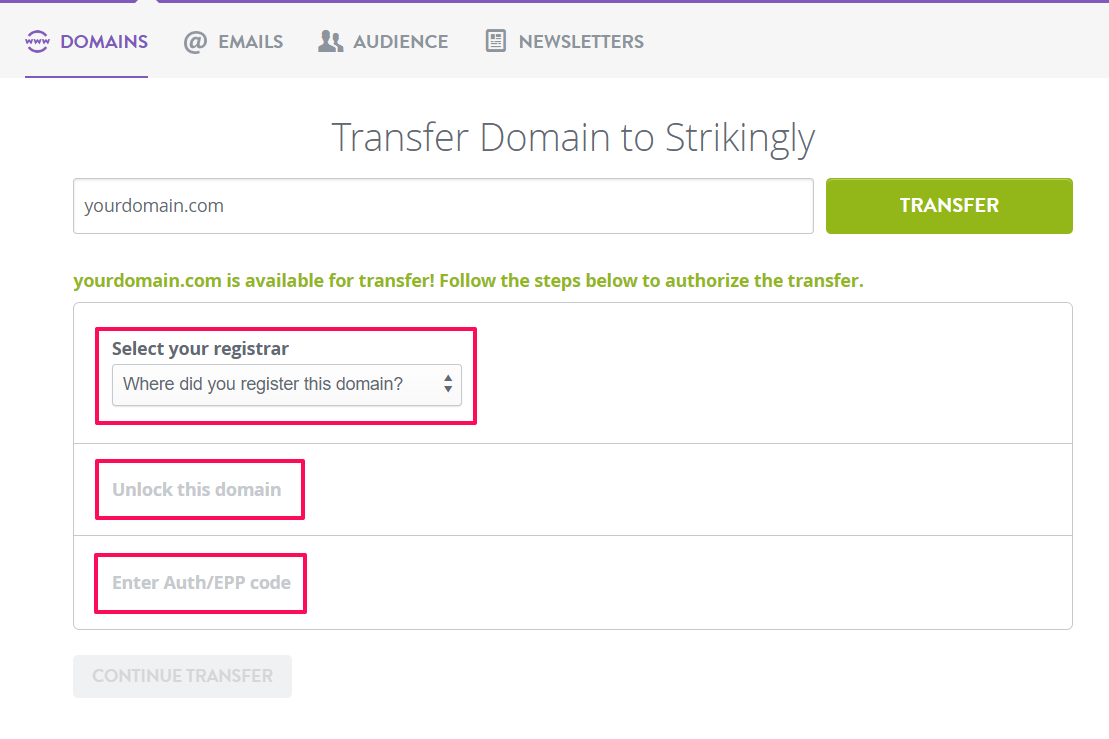Viewport: 1109px width, 739px height.
Task: Select the Newsletters tab label
Action: (581, 42)
